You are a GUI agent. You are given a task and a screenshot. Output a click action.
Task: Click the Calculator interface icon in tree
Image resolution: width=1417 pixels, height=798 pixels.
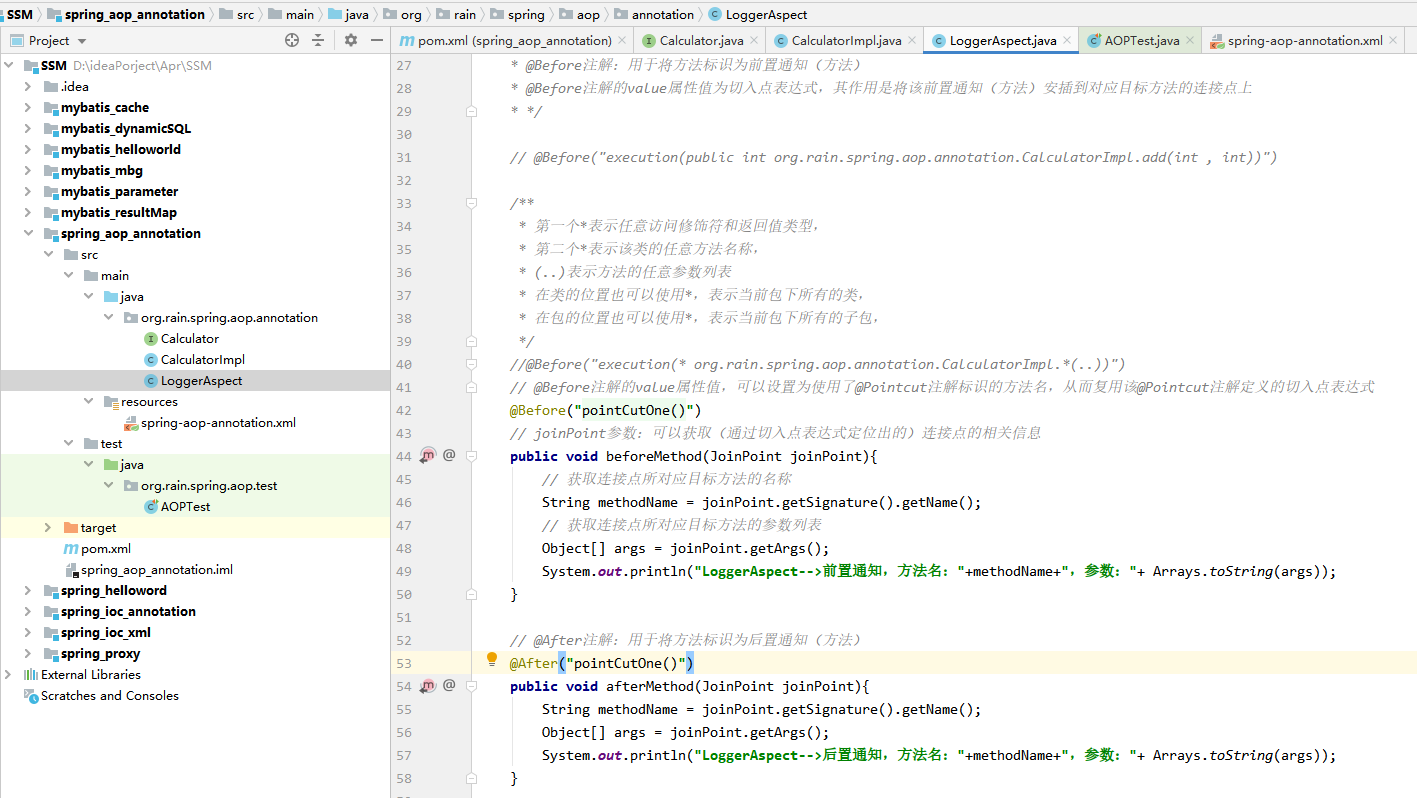[151, 339]
